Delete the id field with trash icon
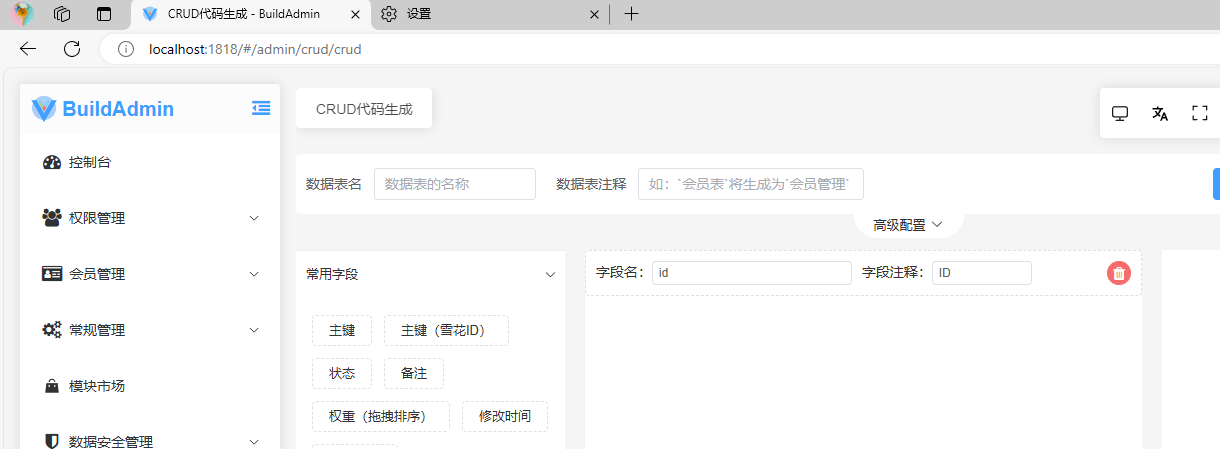 tap(1119, 273)
